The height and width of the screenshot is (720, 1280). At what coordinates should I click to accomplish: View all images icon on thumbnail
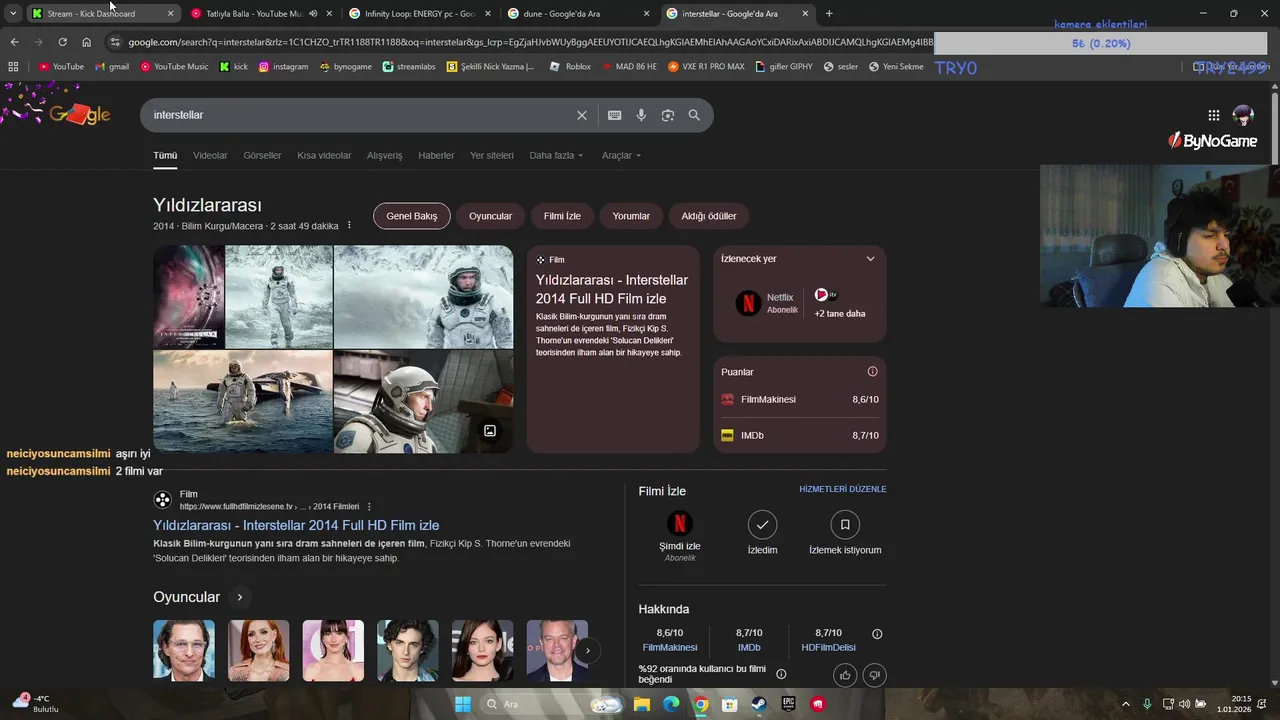(490, 431)
